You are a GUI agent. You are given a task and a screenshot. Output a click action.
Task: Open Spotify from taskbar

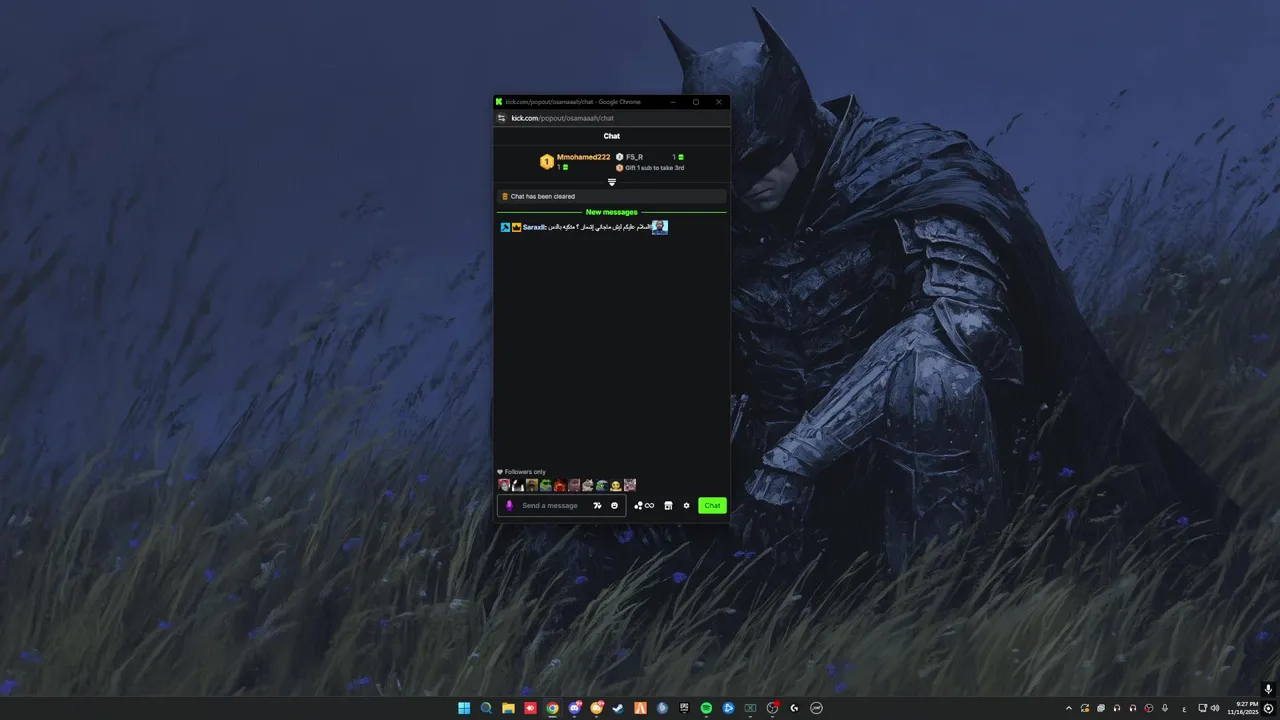[x=706, y=708]
